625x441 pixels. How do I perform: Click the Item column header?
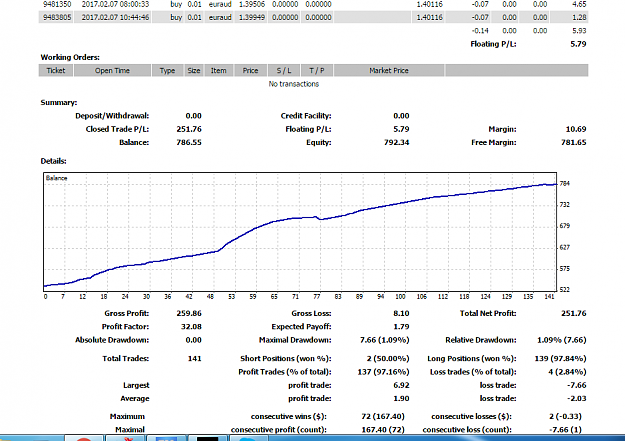coord(219,71)
